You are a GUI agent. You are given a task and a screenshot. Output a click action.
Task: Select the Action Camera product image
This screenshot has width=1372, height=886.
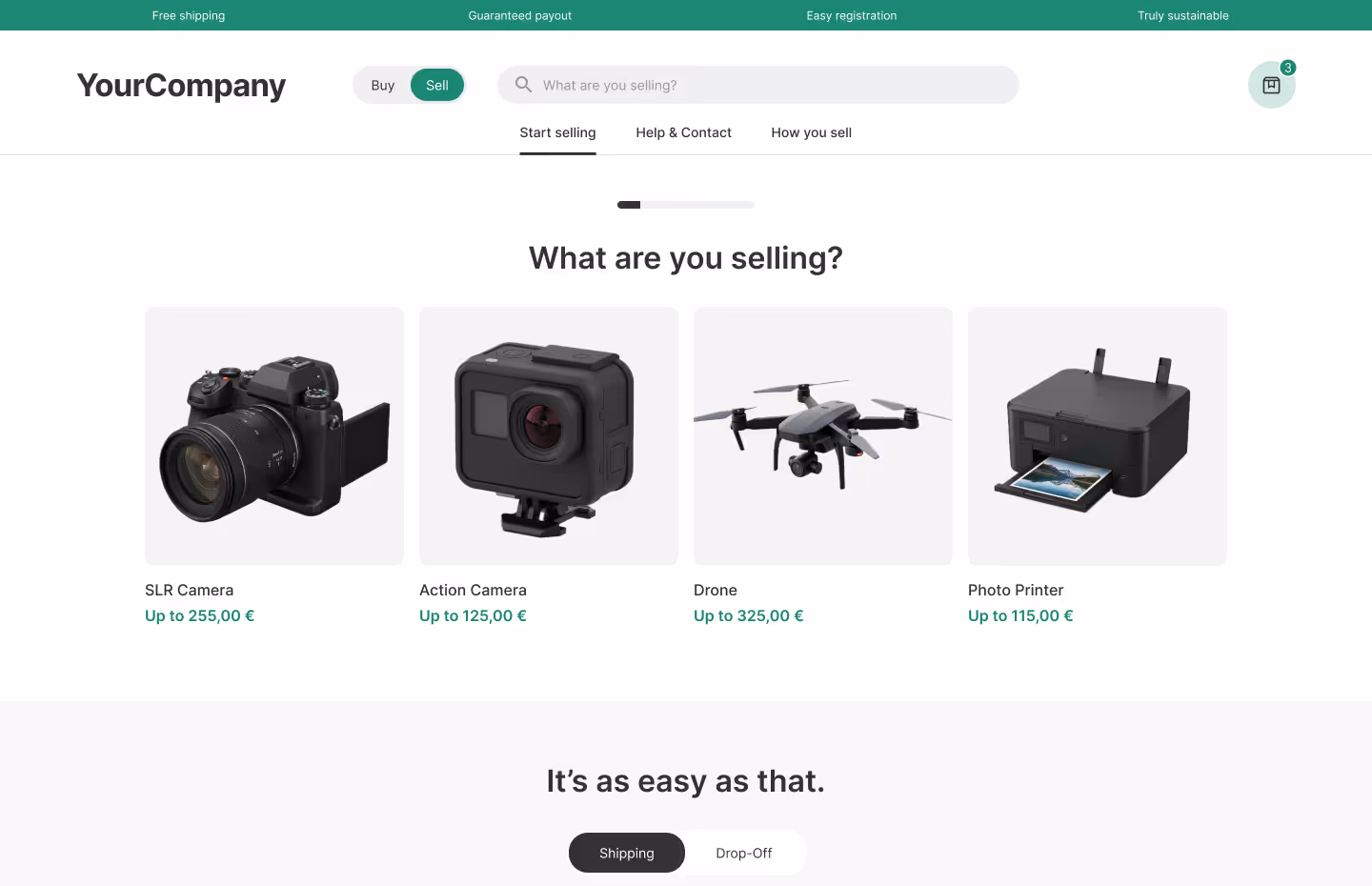point(549,436)
